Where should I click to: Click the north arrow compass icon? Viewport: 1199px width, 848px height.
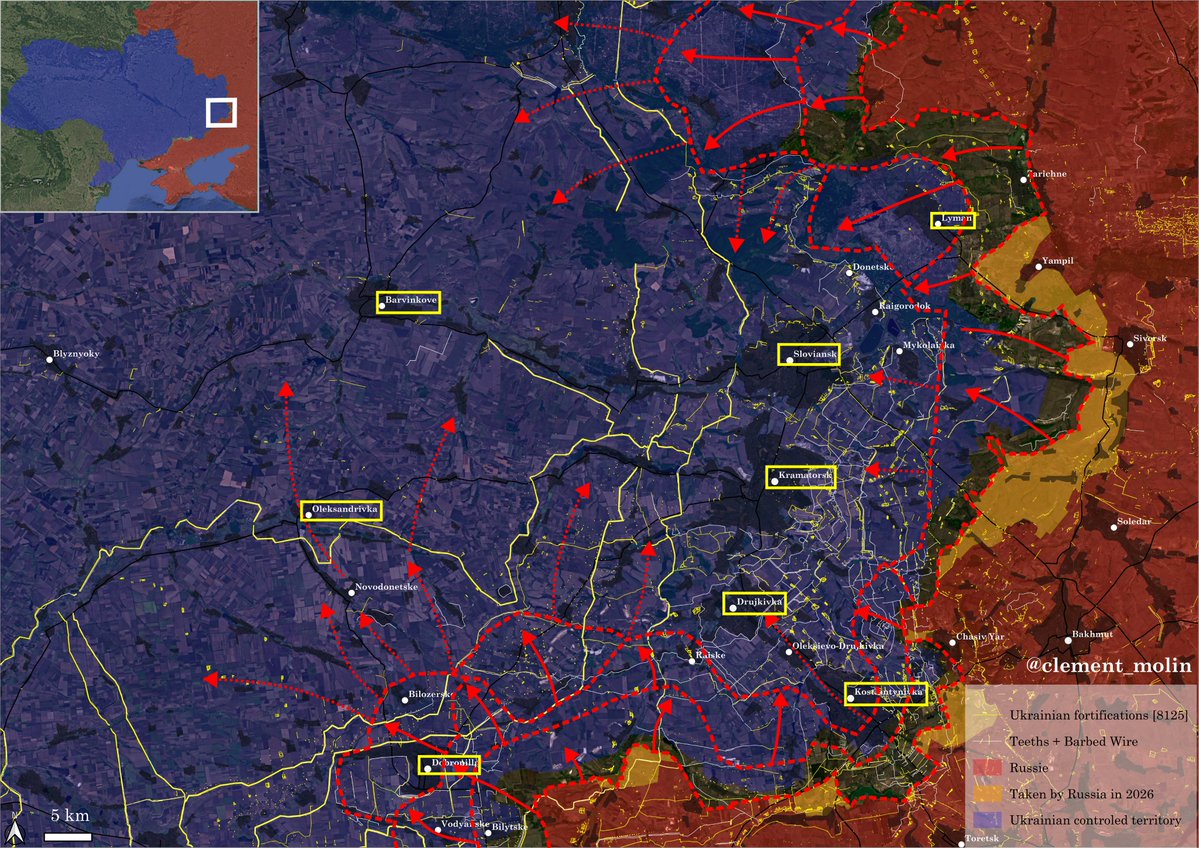(15, 830)
